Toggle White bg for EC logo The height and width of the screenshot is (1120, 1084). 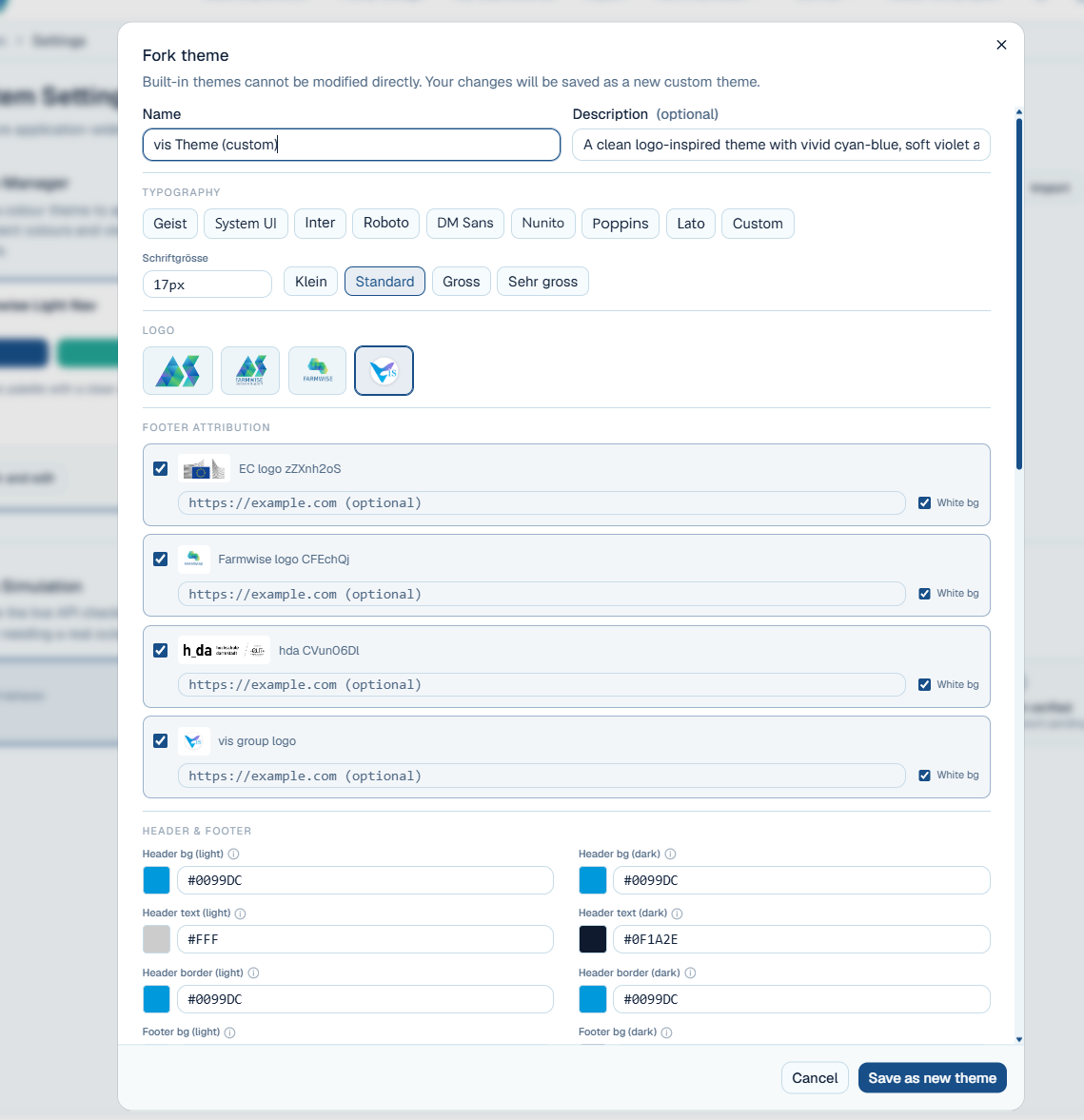[925, 502]
